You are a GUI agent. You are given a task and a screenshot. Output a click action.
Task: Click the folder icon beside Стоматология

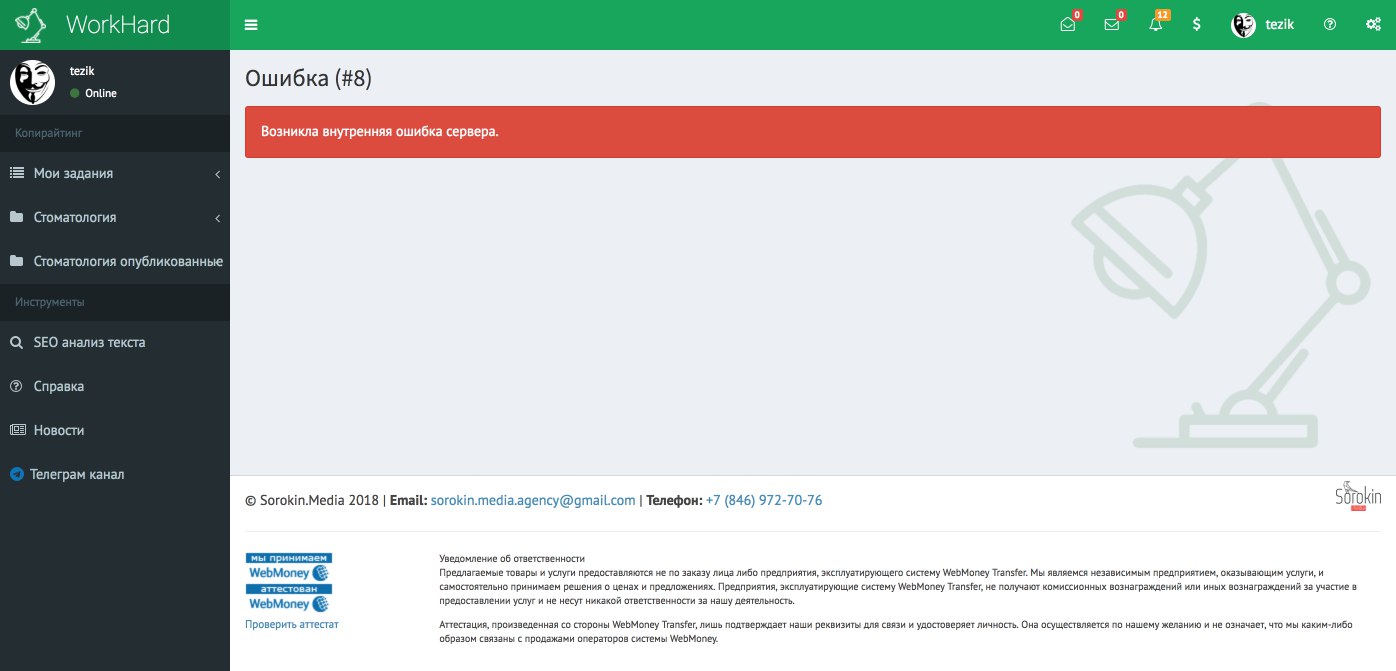(17, 217)
